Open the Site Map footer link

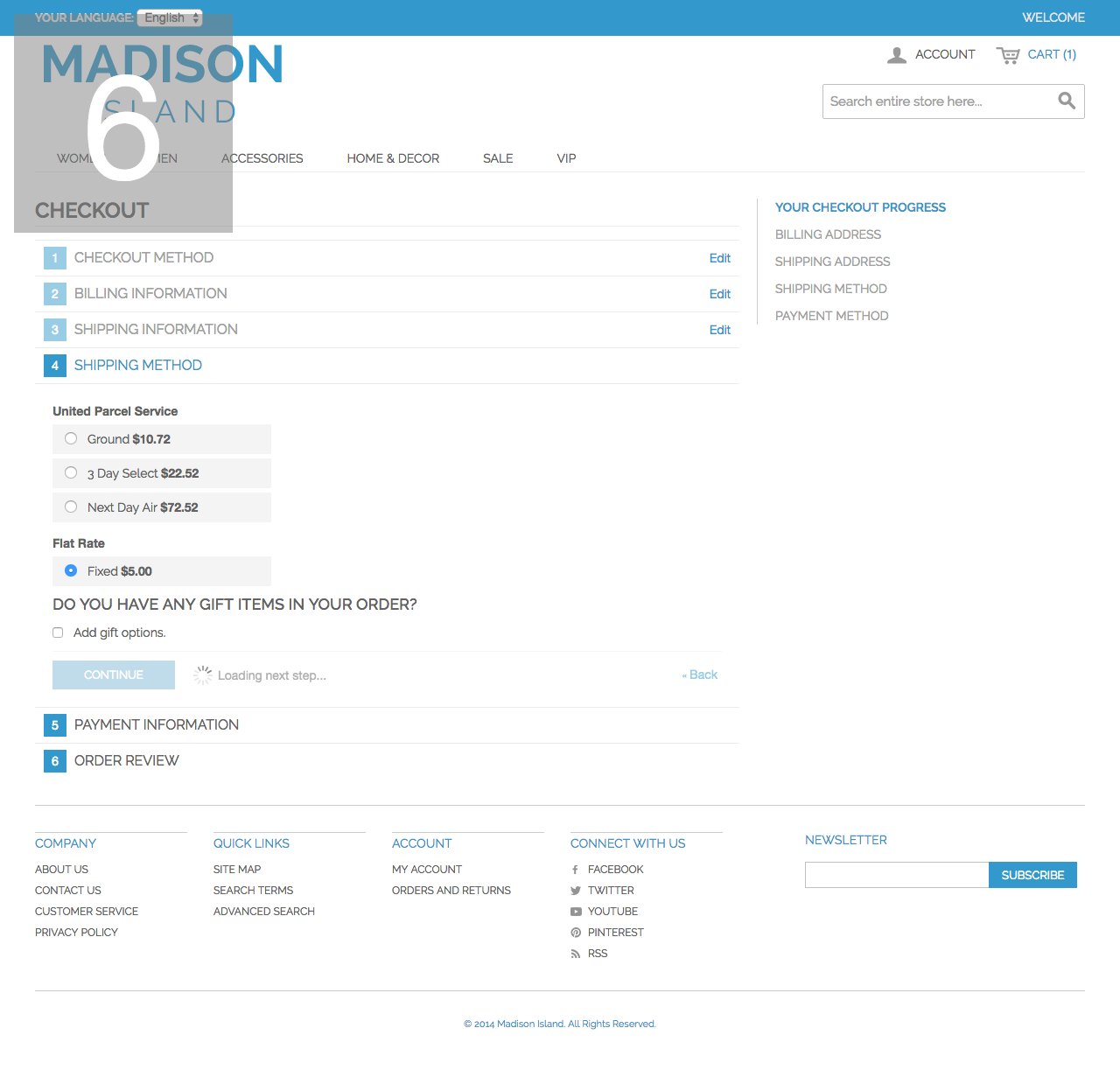(x=237, y=870)
